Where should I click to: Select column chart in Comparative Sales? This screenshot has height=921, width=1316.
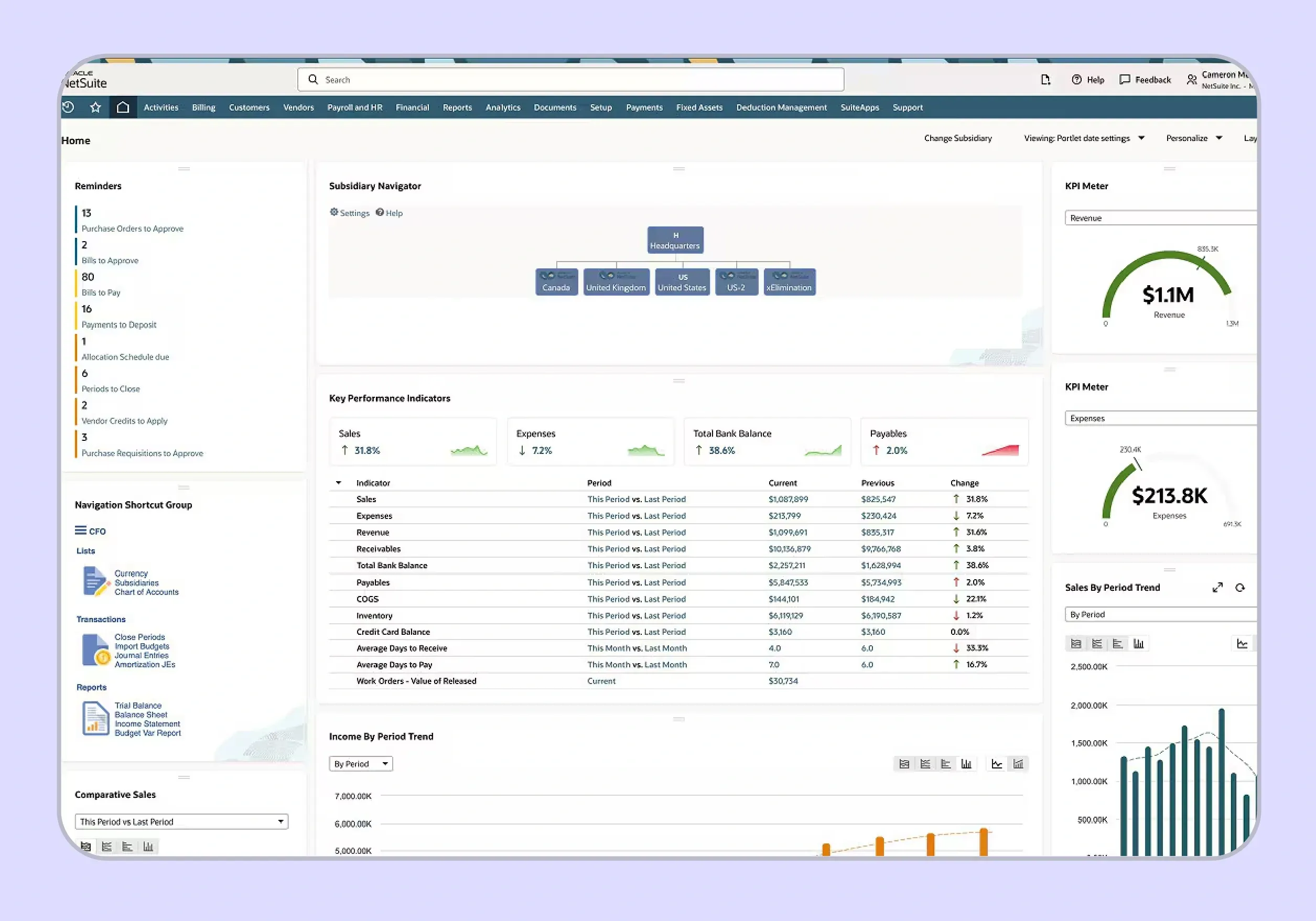click(x=148, y=847)
